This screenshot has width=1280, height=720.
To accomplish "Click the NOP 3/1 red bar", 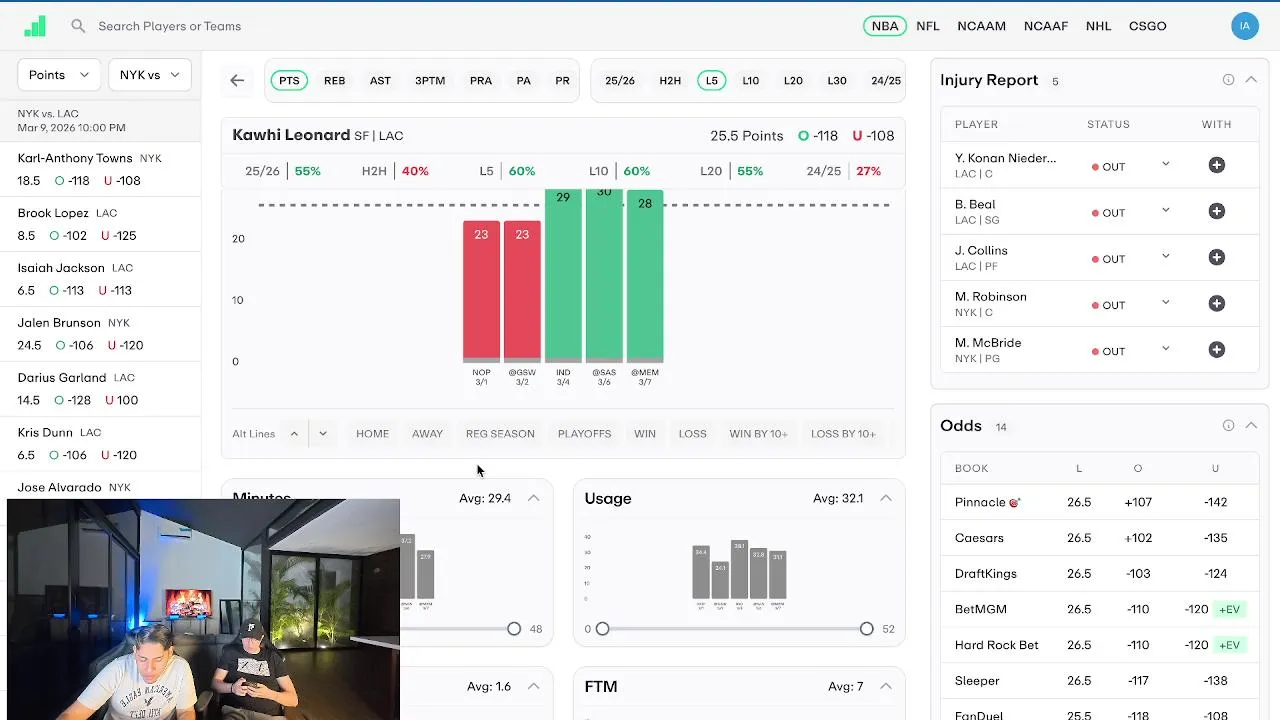I will 481,291.
